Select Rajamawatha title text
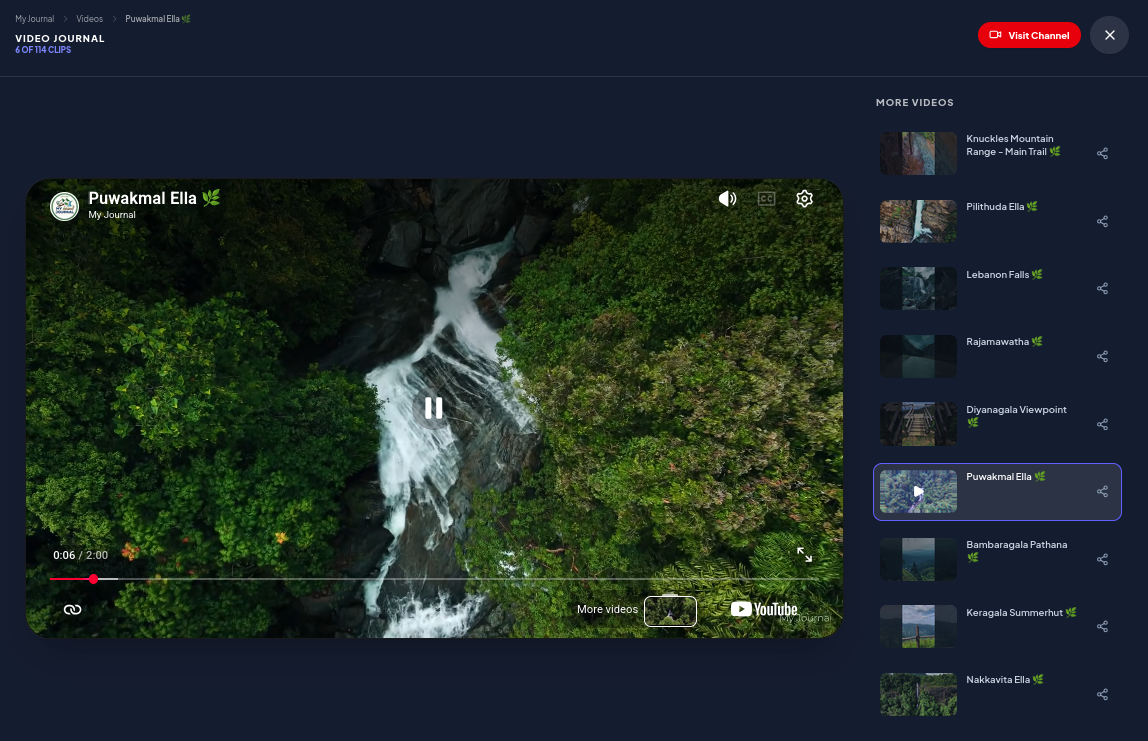The image size is (1148, 741). pyautogui.click(x=1004, y=342)
